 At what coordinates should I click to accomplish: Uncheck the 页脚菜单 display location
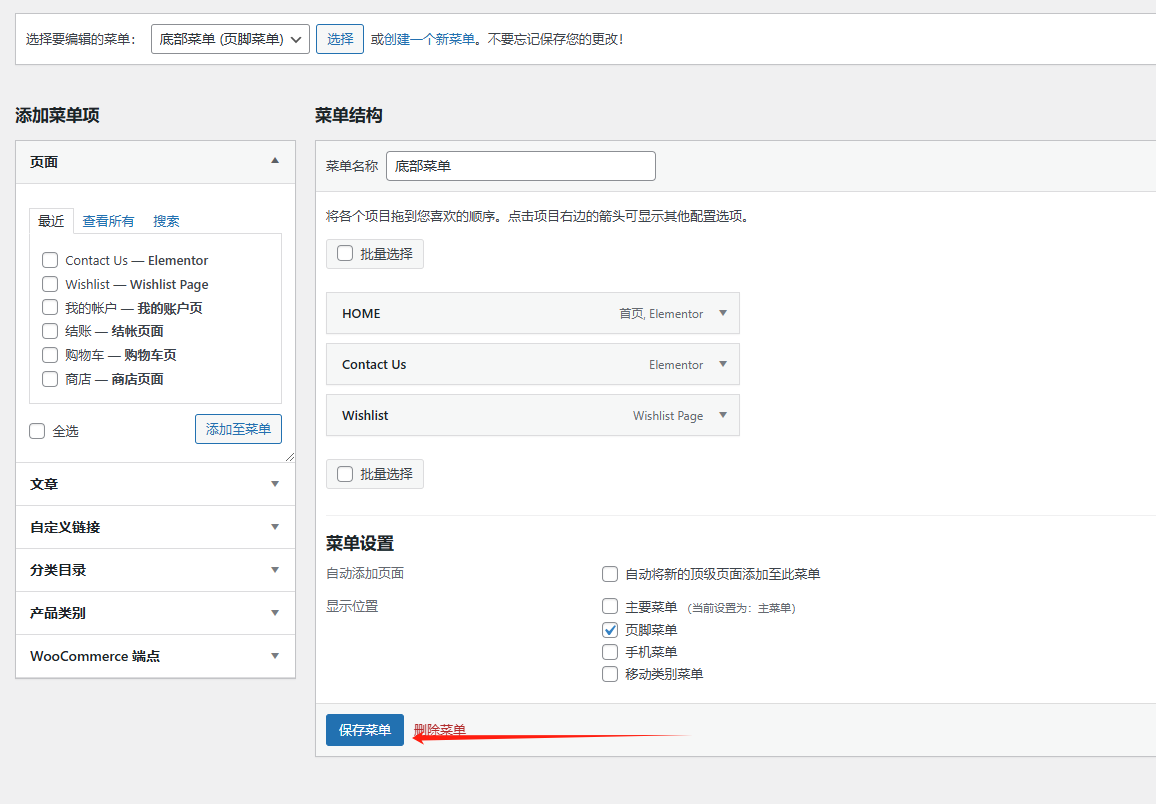[x=609, y=629]
